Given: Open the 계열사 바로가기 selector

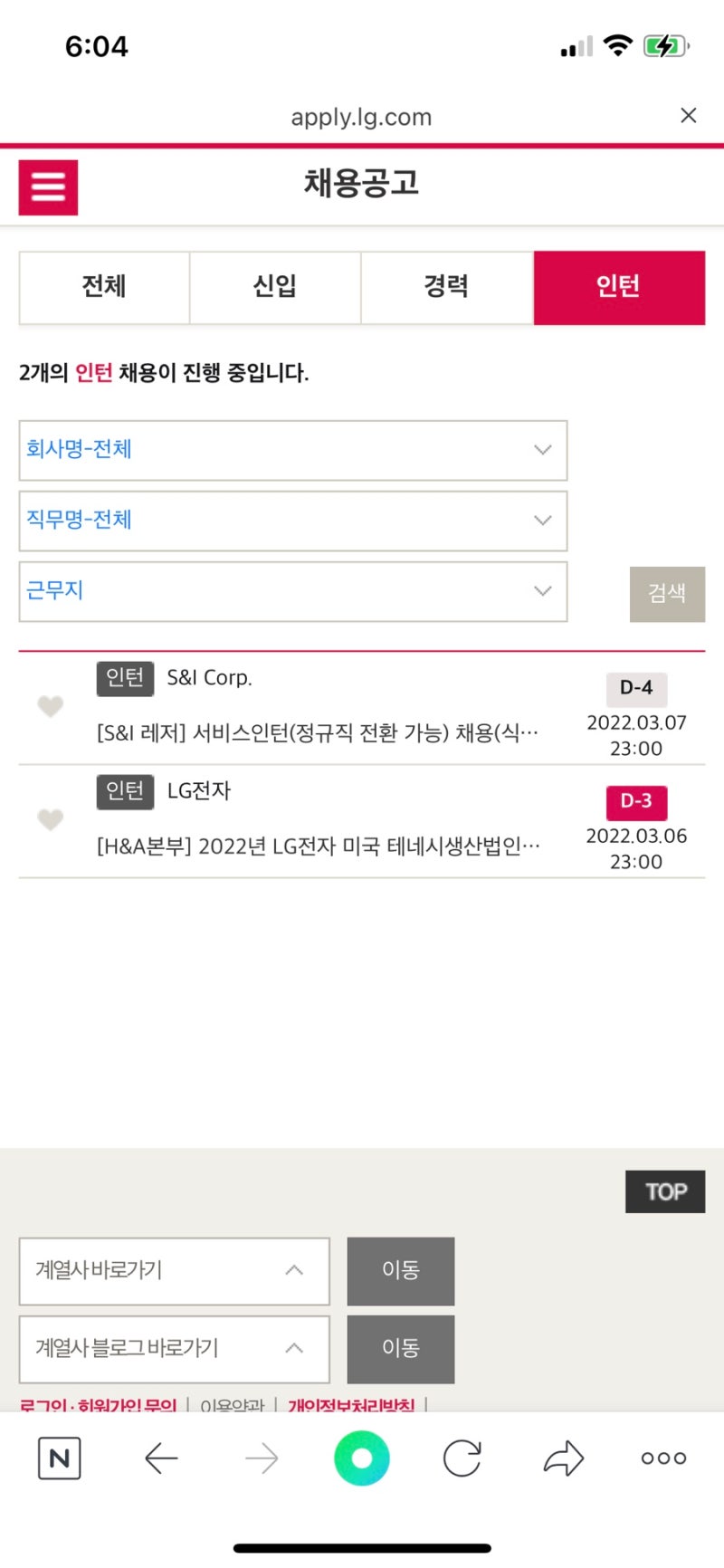Looking at the screenshot, I should 174,1271.
